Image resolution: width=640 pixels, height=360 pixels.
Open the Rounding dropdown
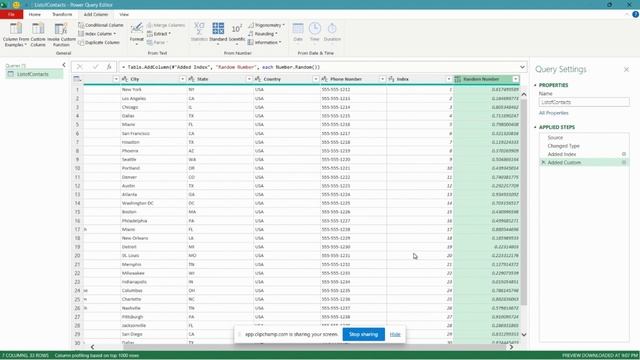[262, 33]
